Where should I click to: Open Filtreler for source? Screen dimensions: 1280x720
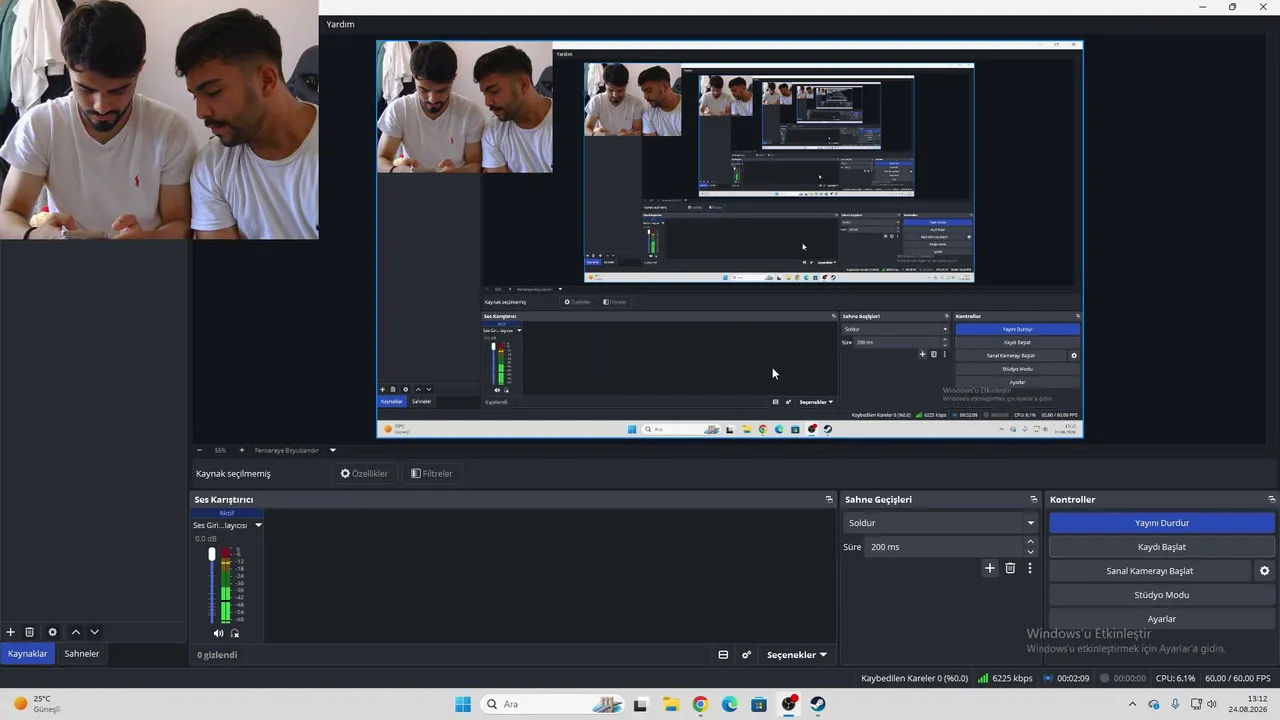click(432, 474)
